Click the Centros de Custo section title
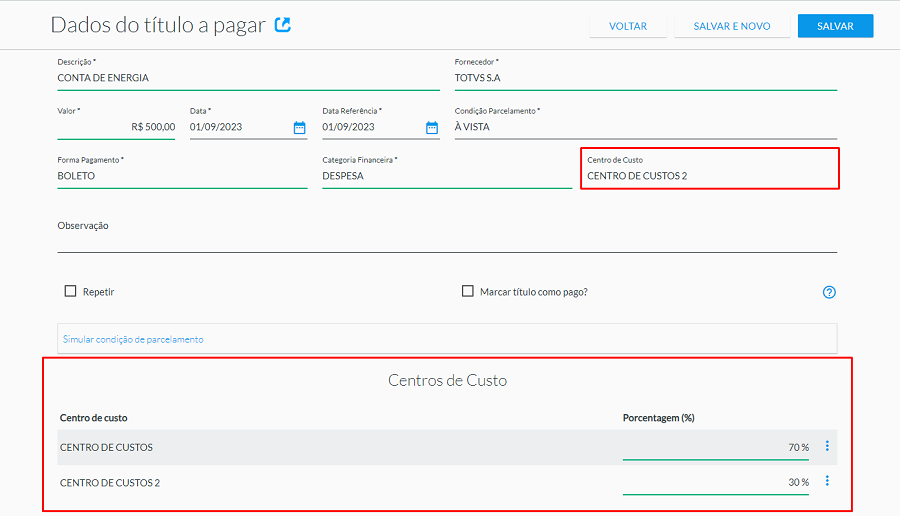Image resolution: width=900 pixels, height=516 pixels. (447, 380)
